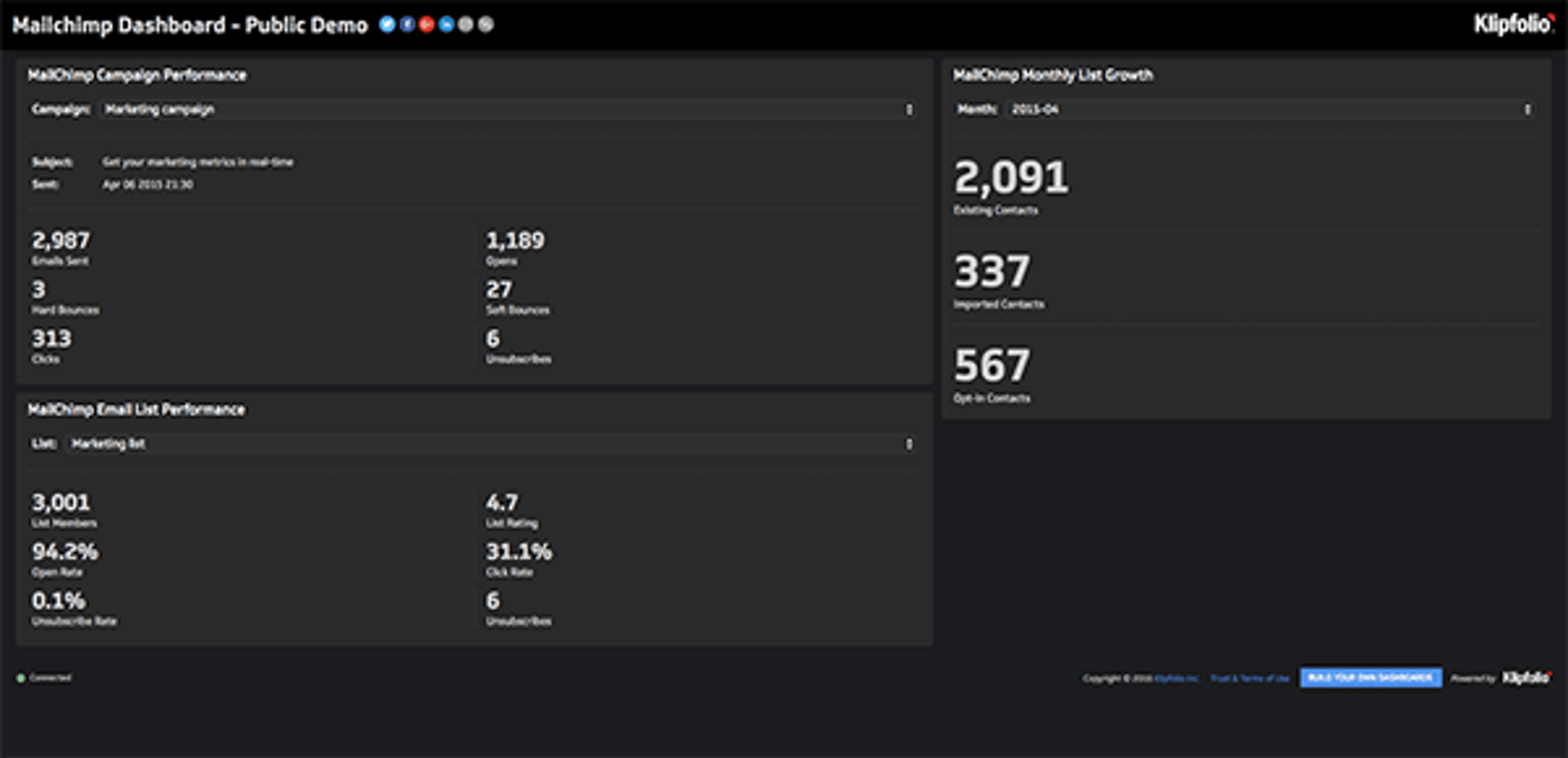The width and height of the screenshot is (1568, 758).
Task: Click the 0.1% Unsubscribe Rate value
Action: tap(58, 600)
